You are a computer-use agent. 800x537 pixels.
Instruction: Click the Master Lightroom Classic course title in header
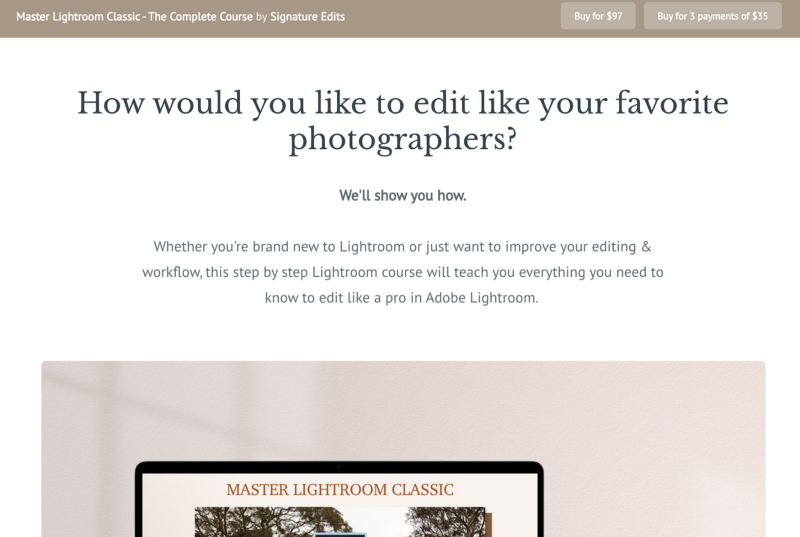(x=134, y=17)
